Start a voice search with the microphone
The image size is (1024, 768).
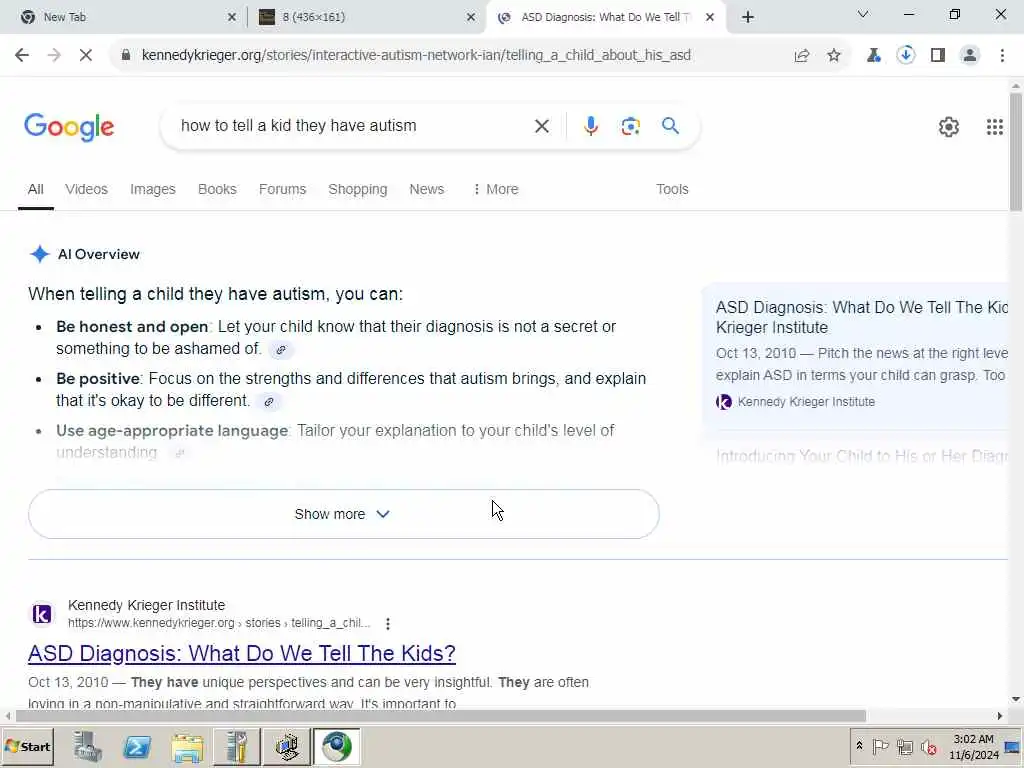590,126
